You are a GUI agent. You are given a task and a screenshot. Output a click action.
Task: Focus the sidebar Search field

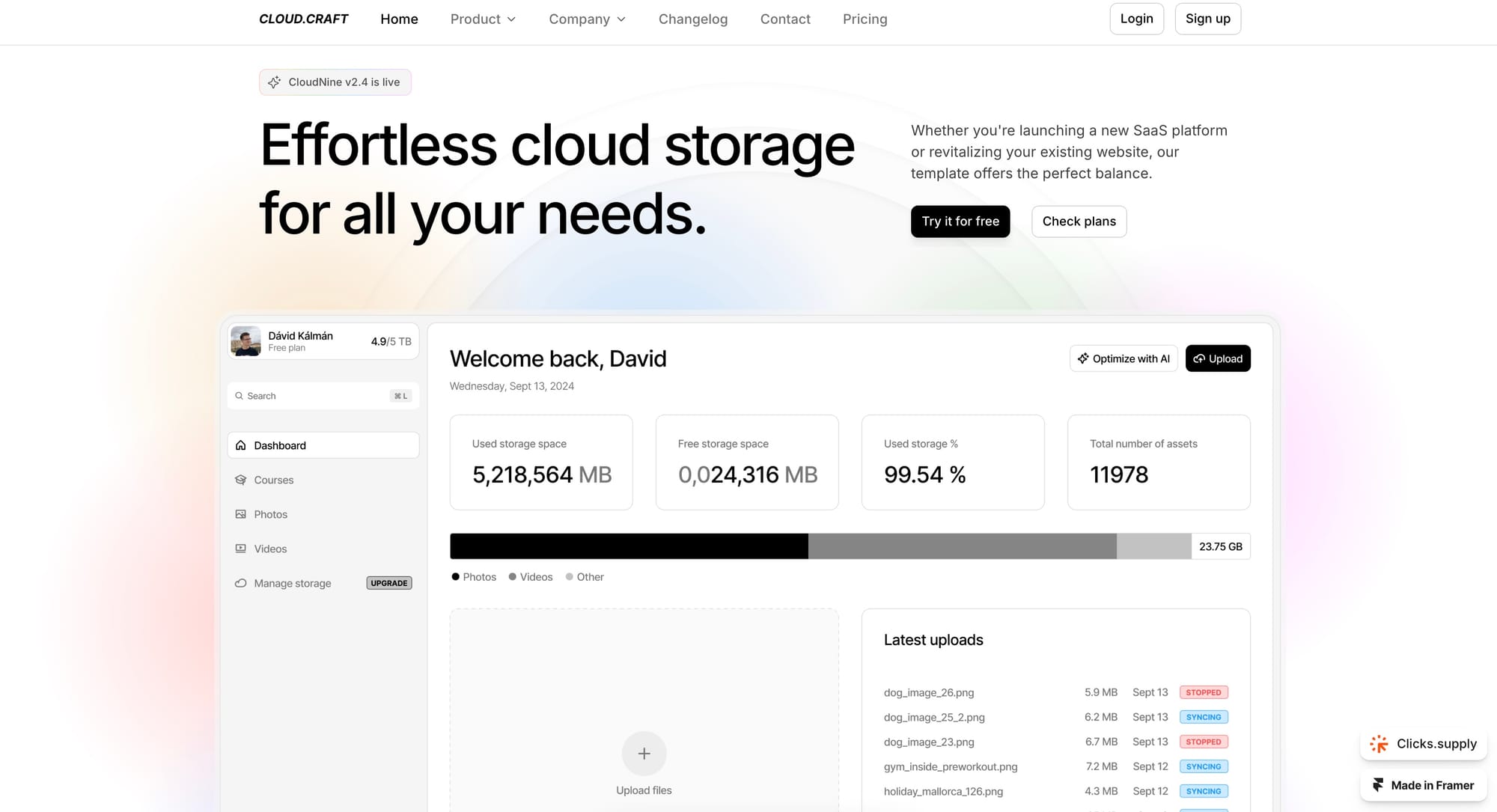[314, 396]
